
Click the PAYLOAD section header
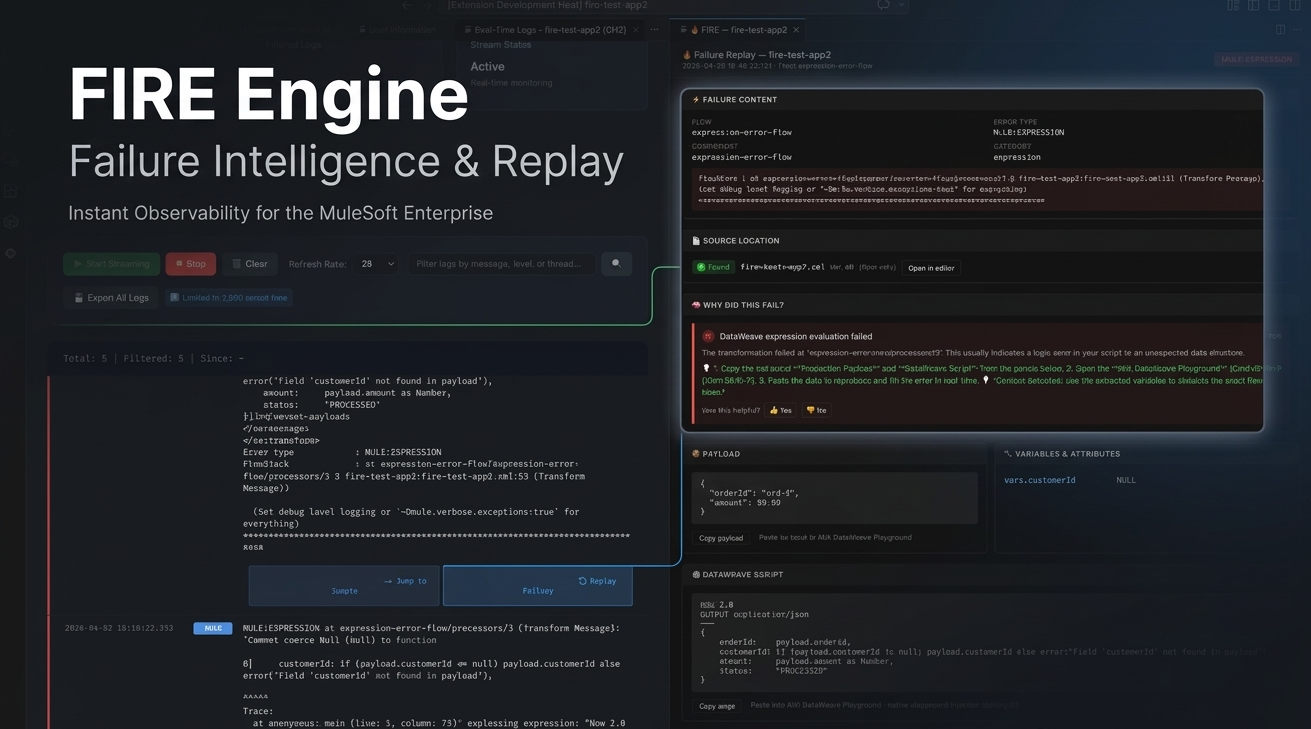coord(716,454)
